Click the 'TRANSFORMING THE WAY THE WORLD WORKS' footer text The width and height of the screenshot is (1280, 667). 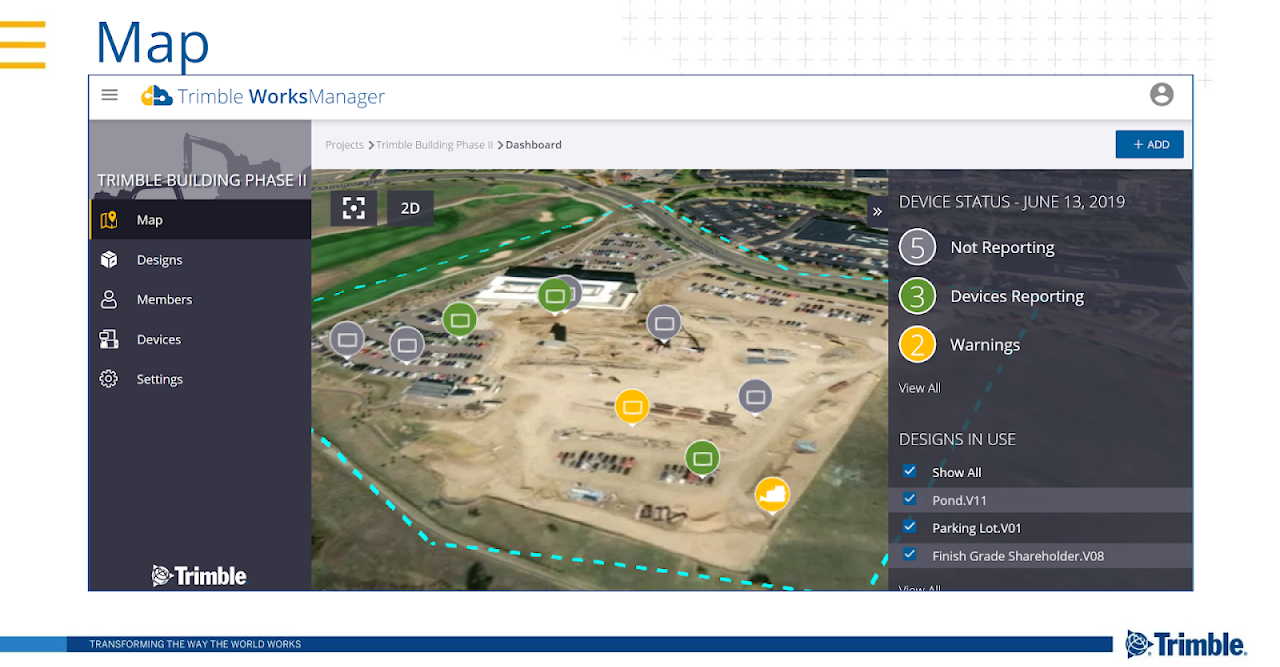195,644
